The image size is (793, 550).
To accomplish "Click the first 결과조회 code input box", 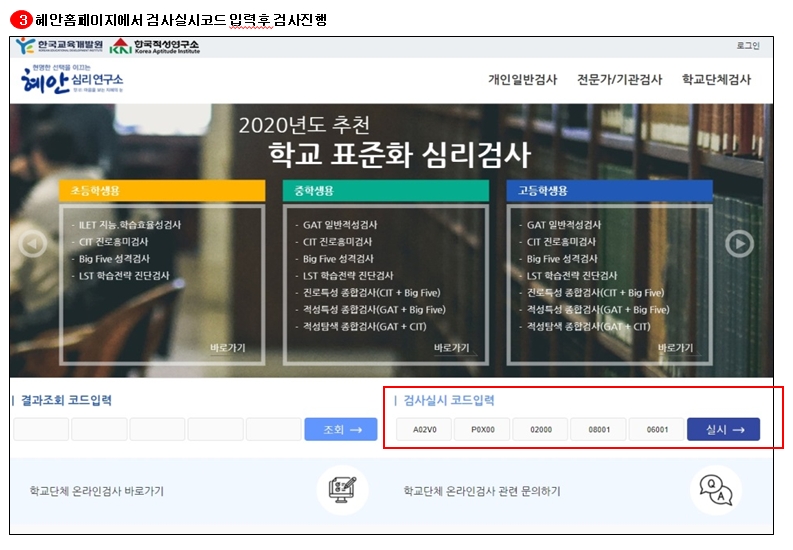I will click(41, 429).
